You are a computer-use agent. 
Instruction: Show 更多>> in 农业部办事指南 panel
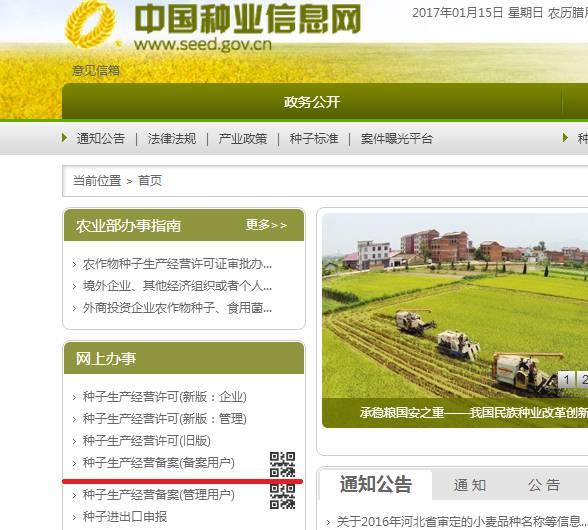point(266,225)
